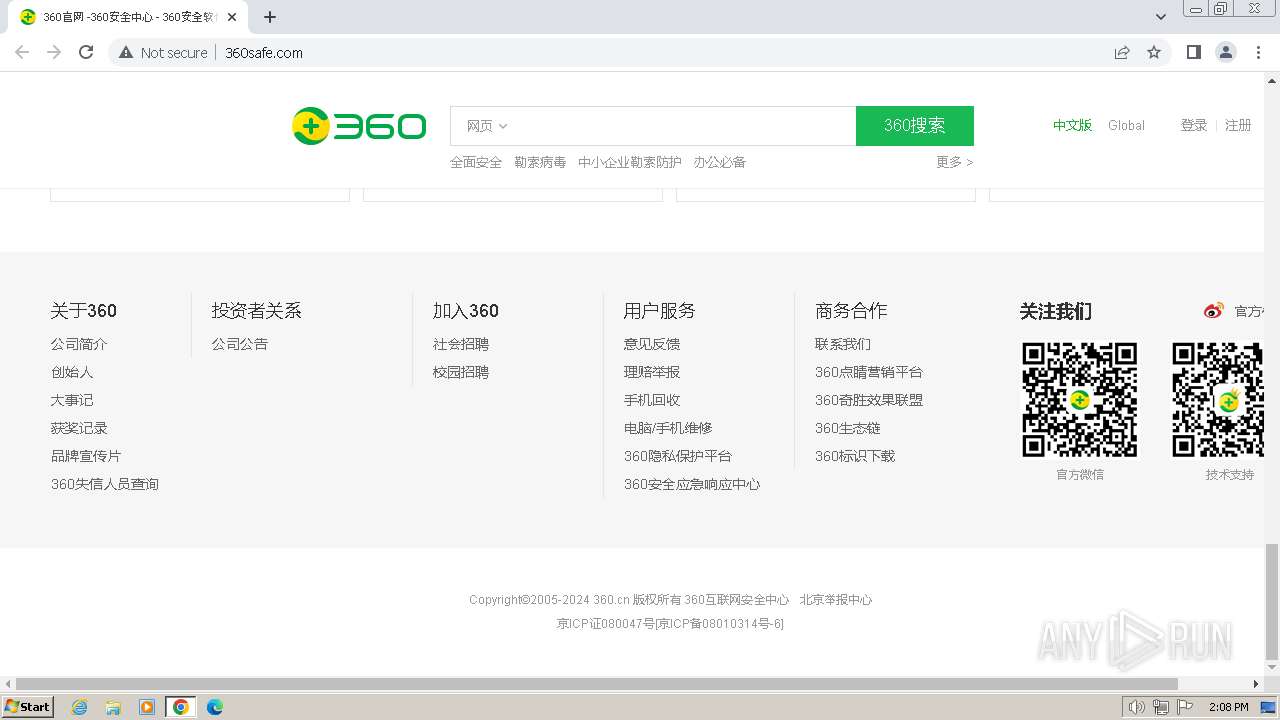The image size is (1280, 720).
Task: Open 公司简介 link
Action: pos(79,344)
